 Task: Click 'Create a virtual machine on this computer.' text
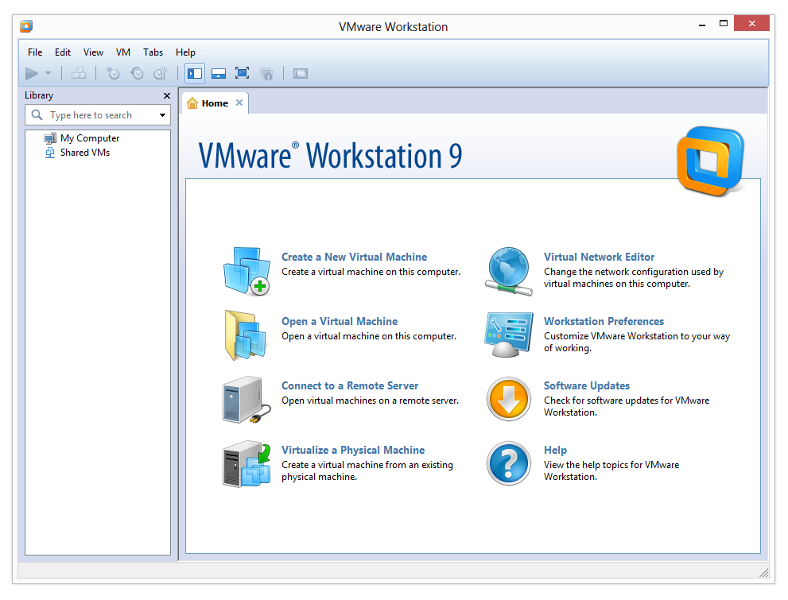click(371, 272)
